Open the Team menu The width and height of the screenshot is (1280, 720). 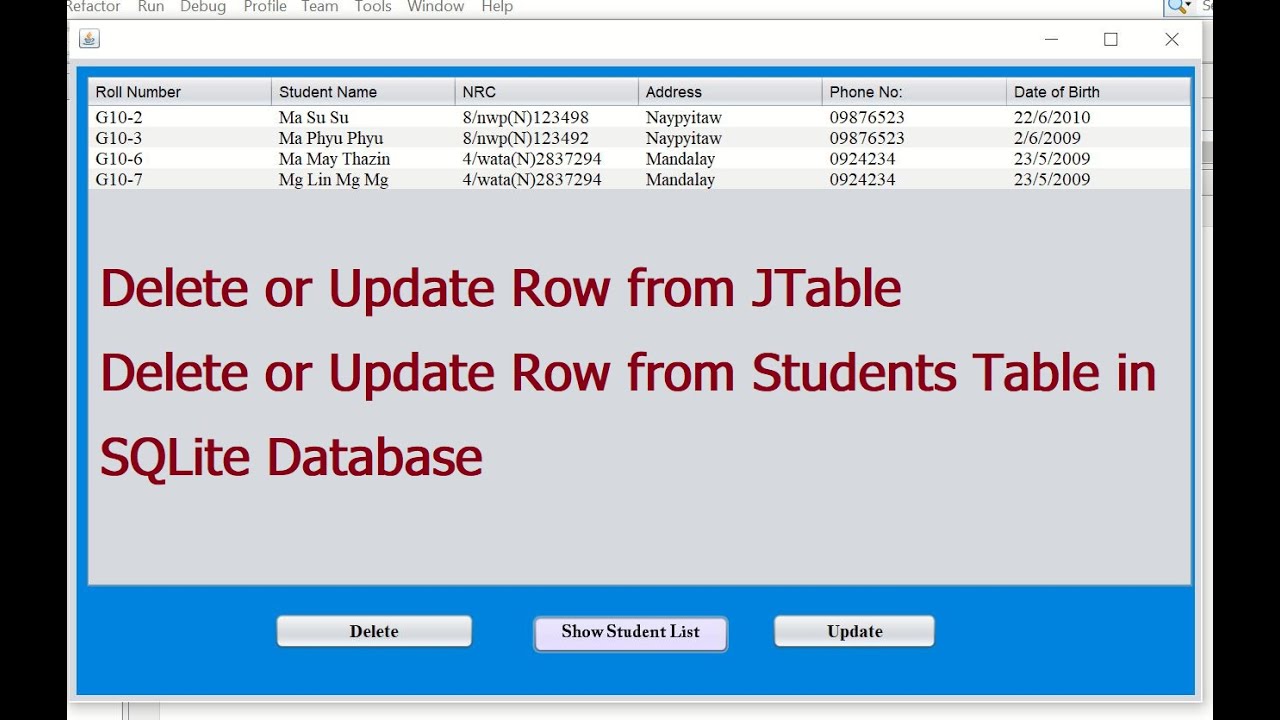tap(320, 7)
